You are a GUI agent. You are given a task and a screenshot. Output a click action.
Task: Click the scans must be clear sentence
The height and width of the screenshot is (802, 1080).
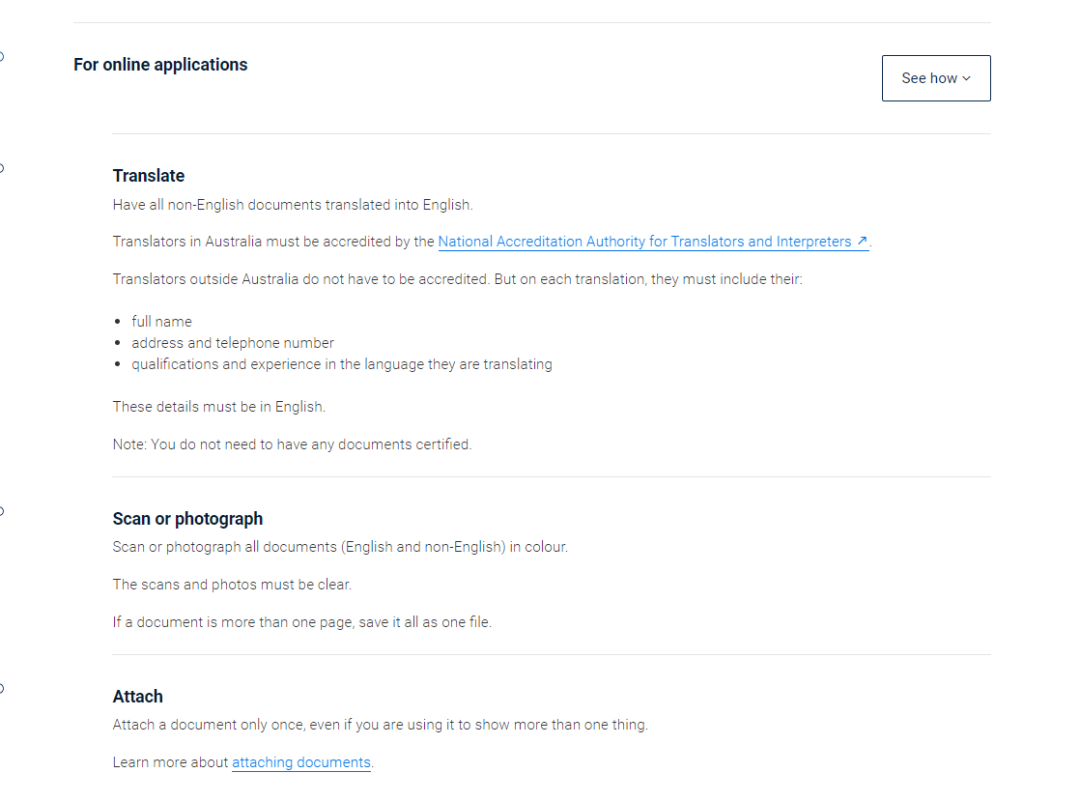tap(232, 585)
